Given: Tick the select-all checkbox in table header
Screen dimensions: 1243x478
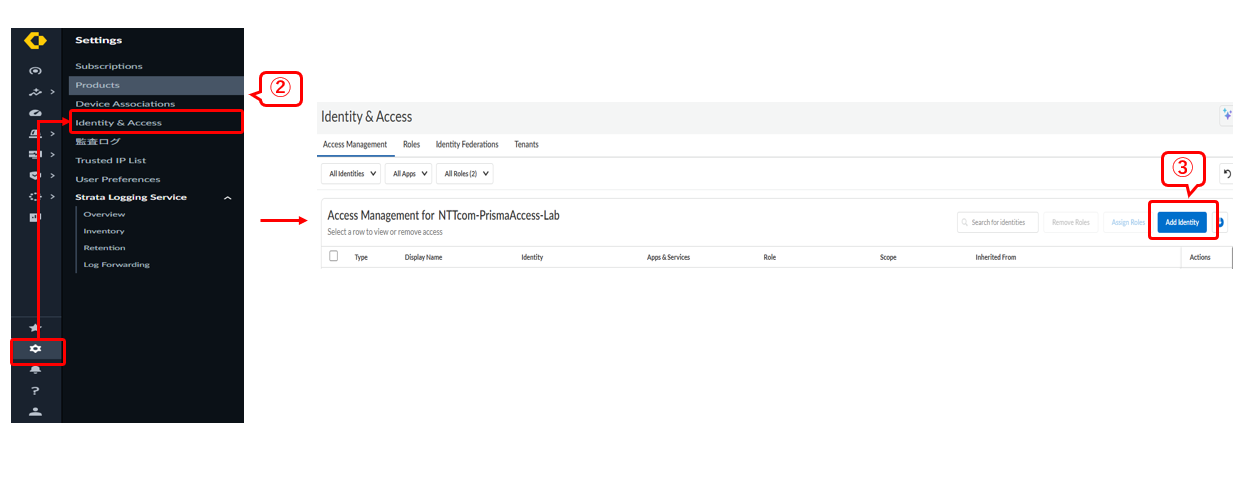Looking at the screenshot, I should pyautogui.click(x=334, y=256).
